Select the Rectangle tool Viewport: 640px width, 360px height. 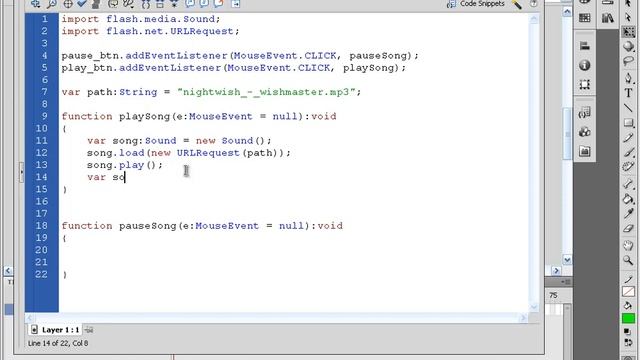pos(628,122)
